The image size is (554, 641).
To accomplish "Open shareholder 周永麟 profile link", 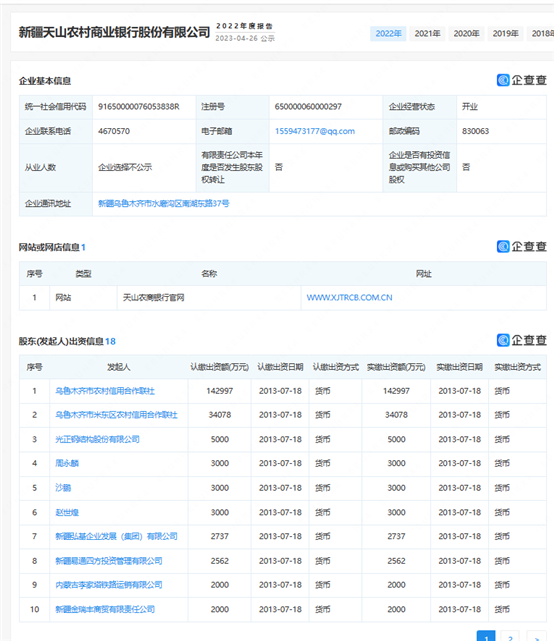I will (x=67, y=464).
